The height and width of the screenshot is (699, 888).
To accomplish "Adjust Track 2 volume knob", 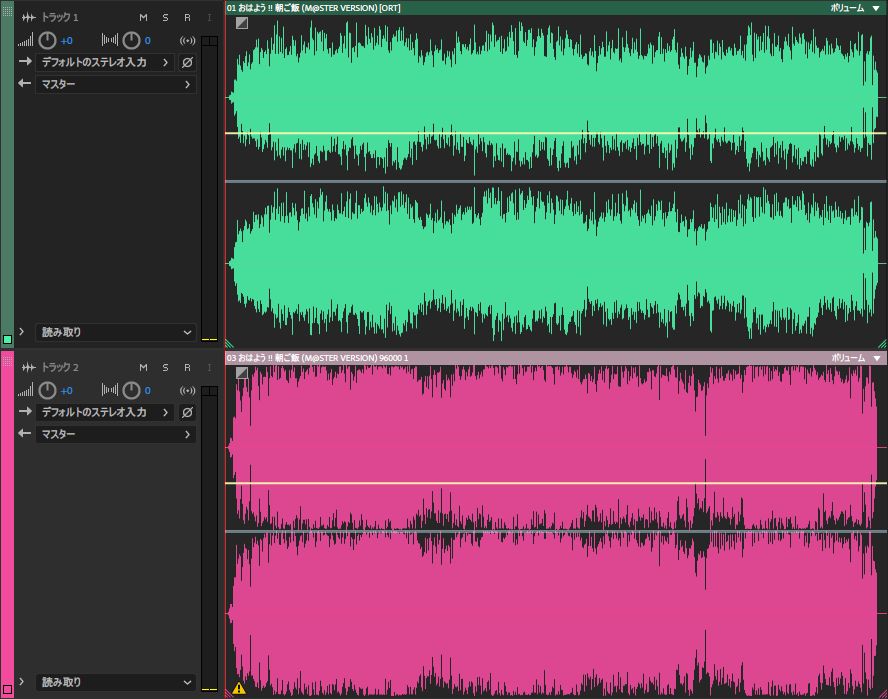I will (48, 390).
